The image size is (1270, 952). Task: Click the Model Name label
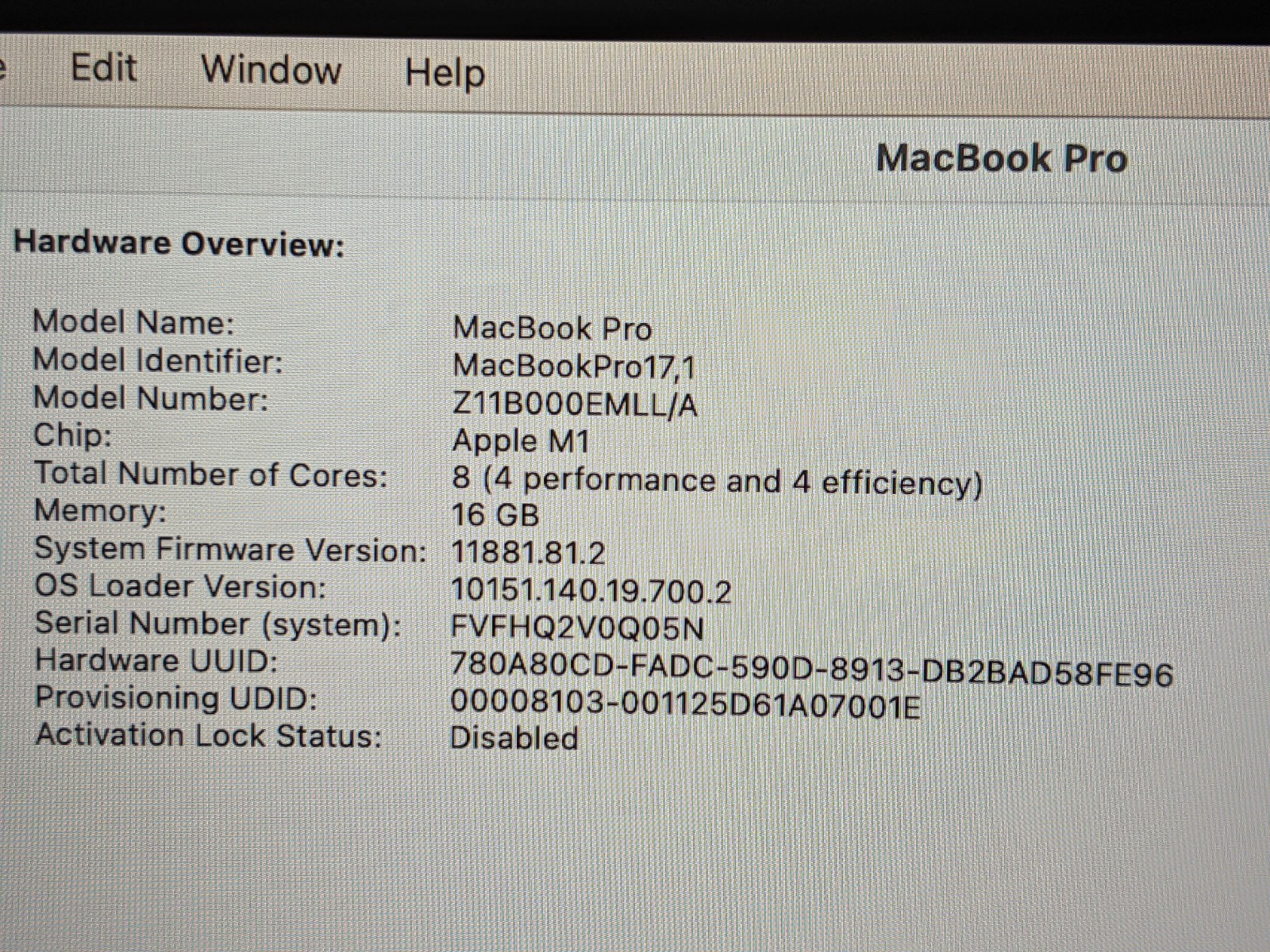click(x=133, y=322)
